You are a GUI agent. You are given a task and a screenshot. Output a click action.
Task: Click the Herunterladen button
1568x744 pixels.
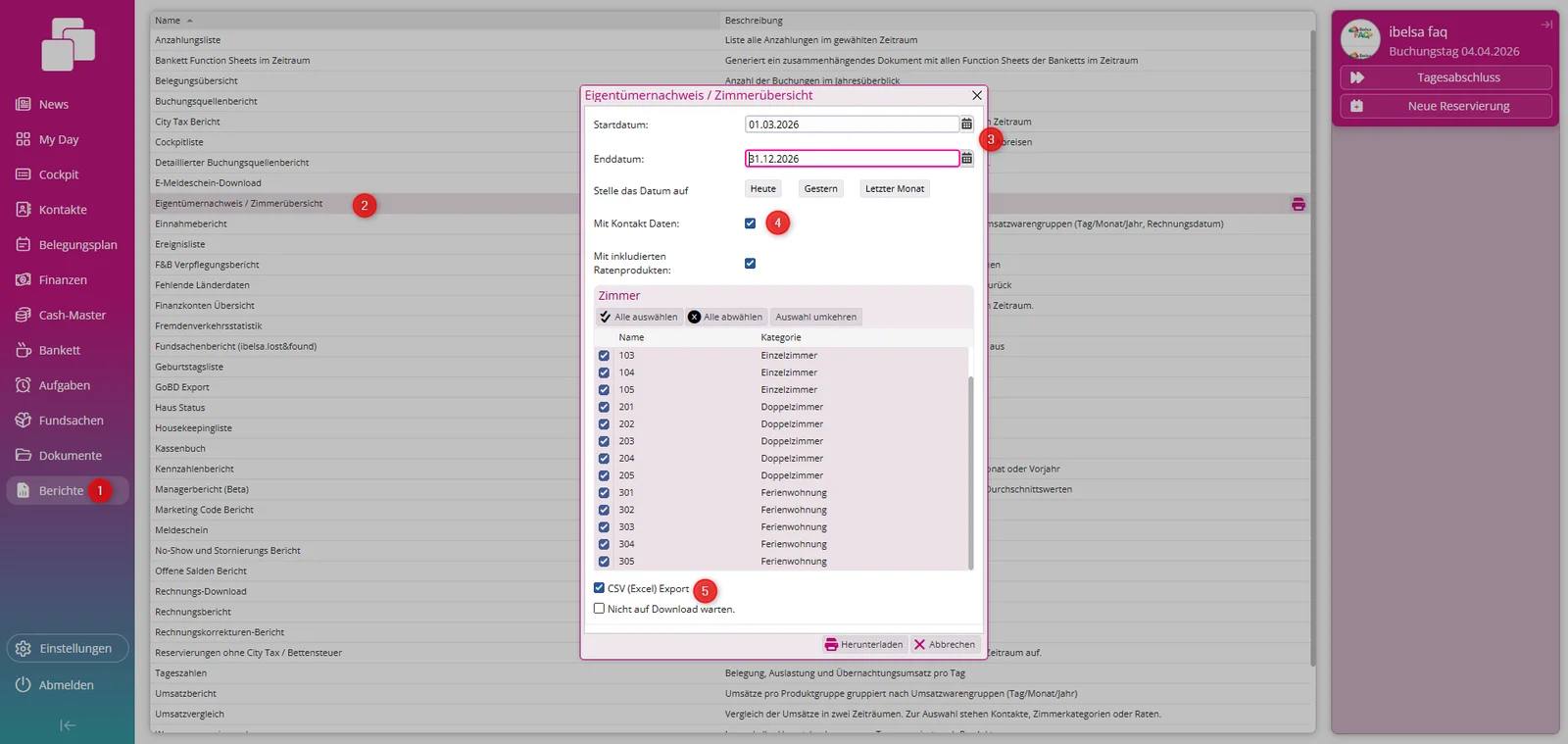pos(863,644)
